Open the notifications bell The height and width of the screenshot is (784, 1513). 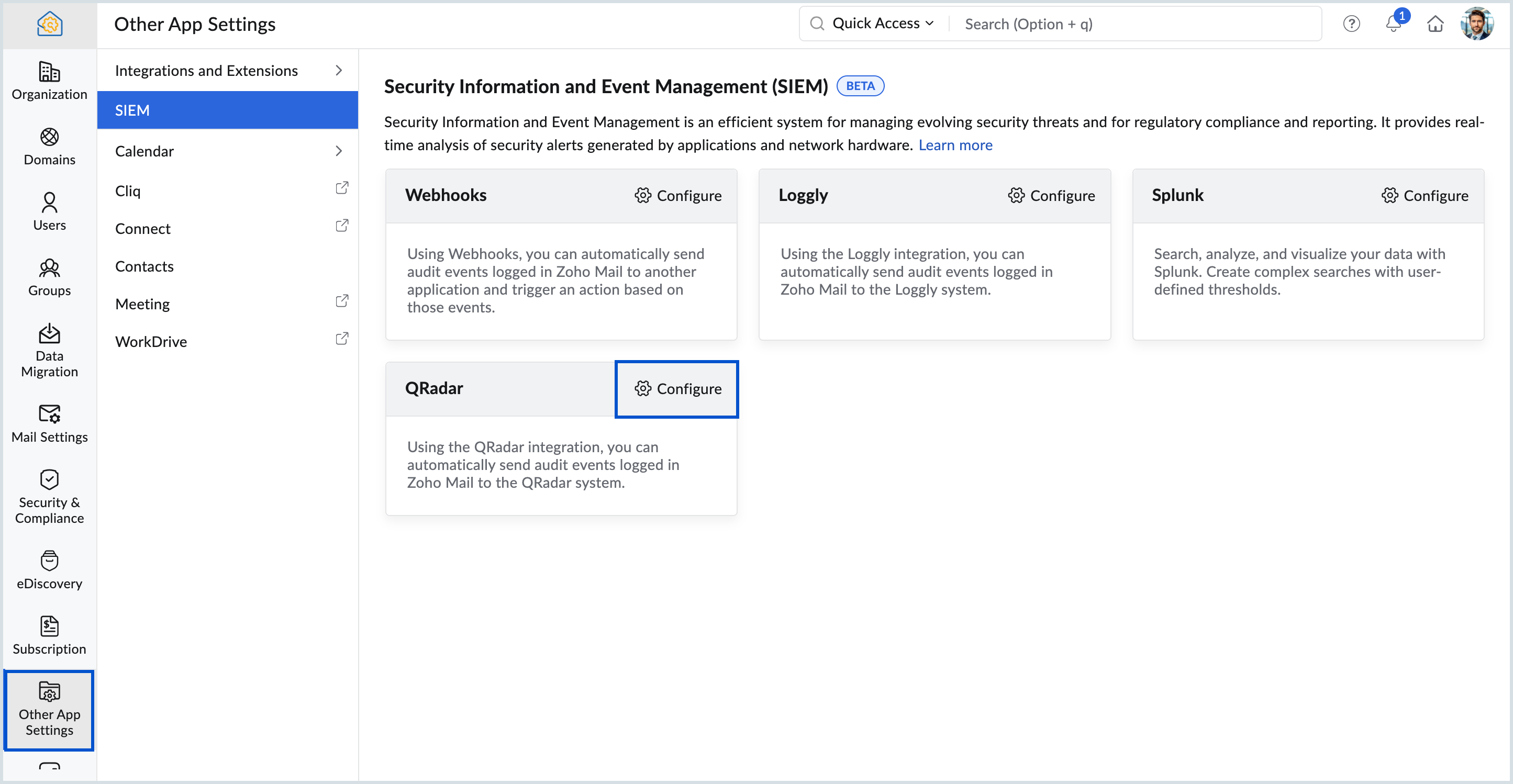pos(1393,25)
